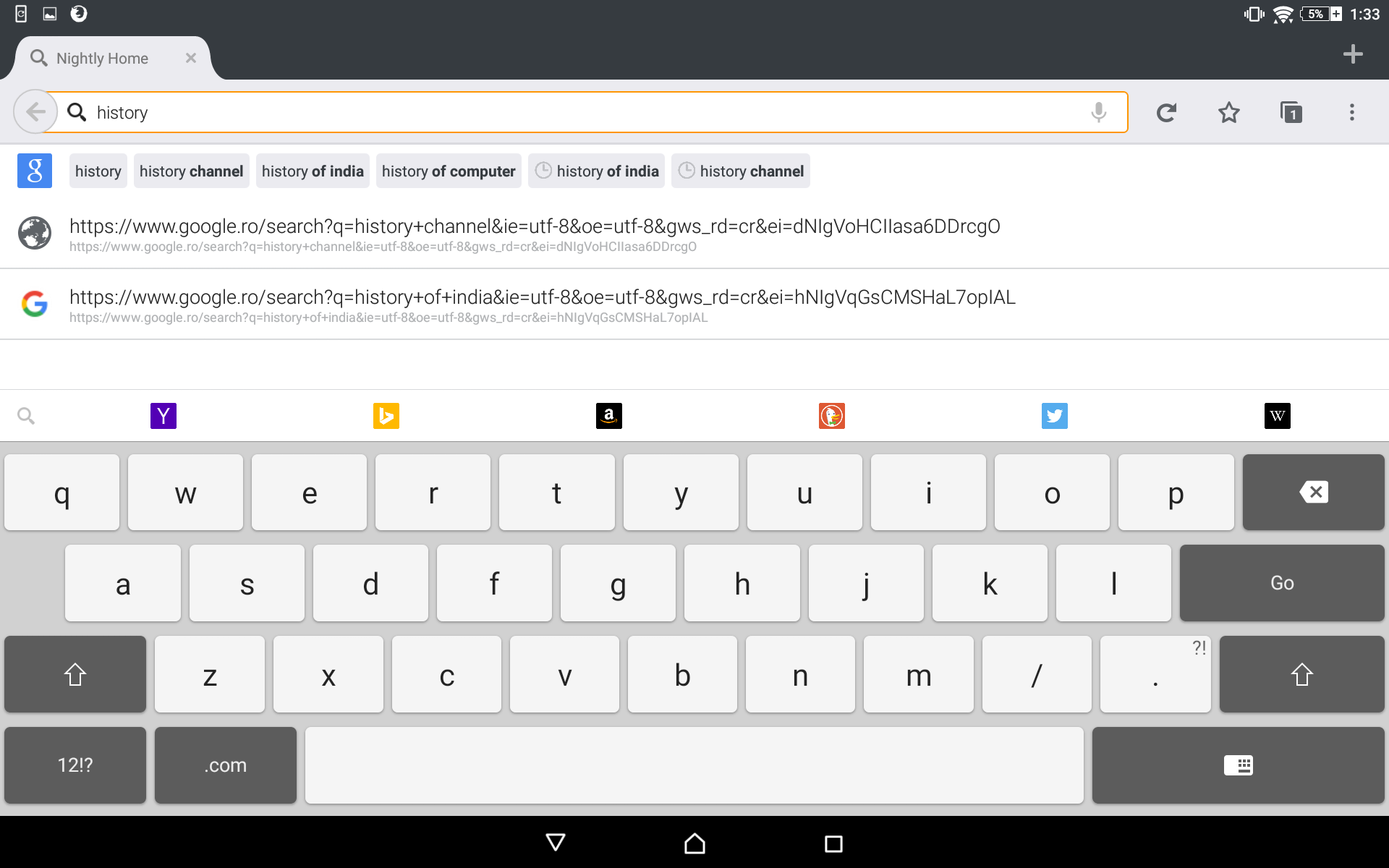The height and width of the screenshot is (868, 1389).
Task: Bookmark page with the star icon
Action: pyautogui.click(x=1228, y=112)
